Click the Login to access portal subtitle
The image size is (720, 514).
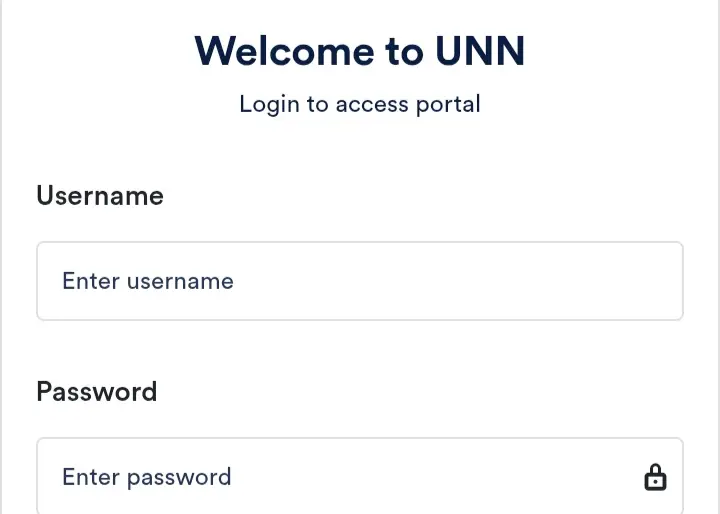coord(360,104)
